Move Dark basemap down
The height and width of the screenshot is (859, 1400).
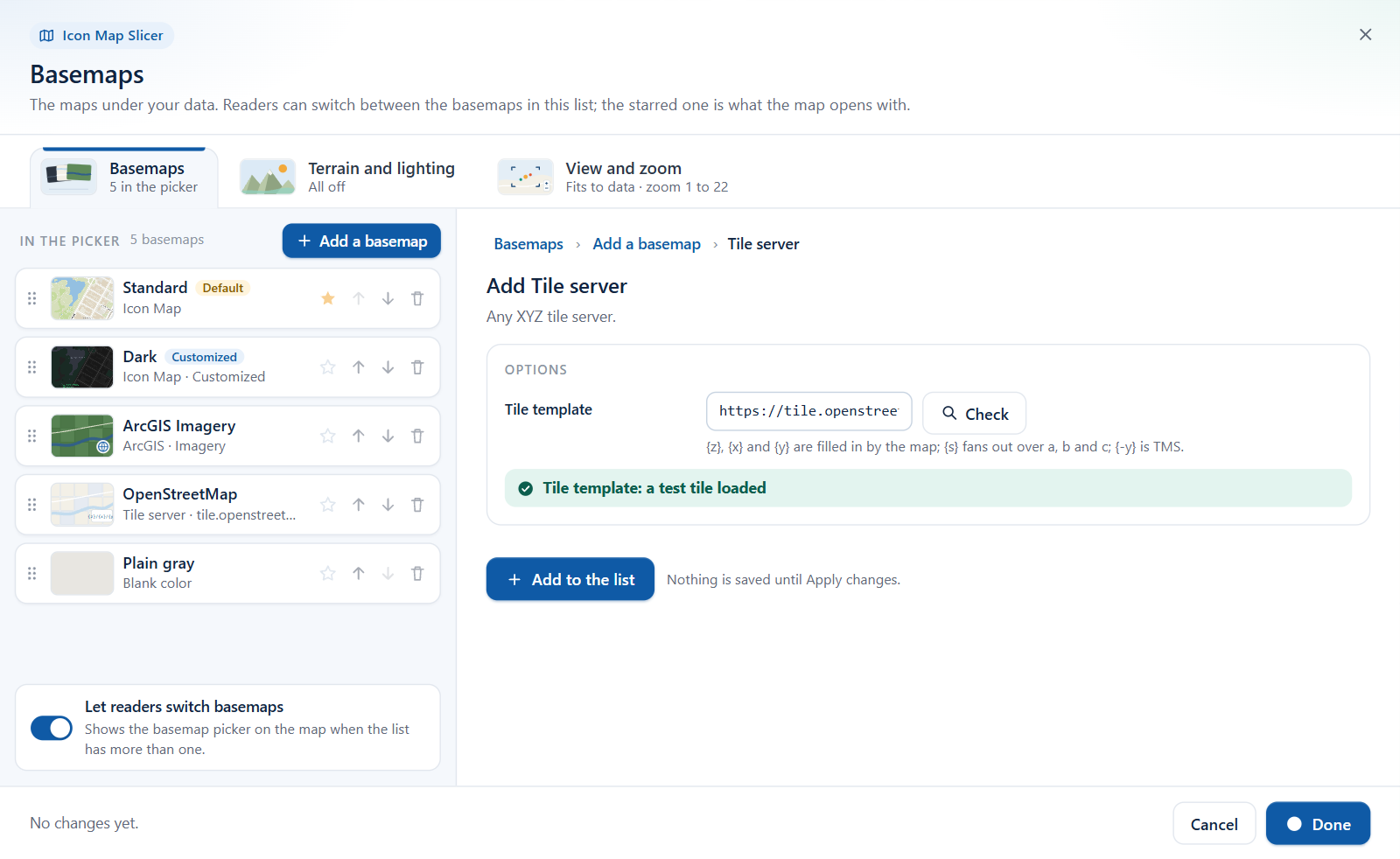[388, 367]
